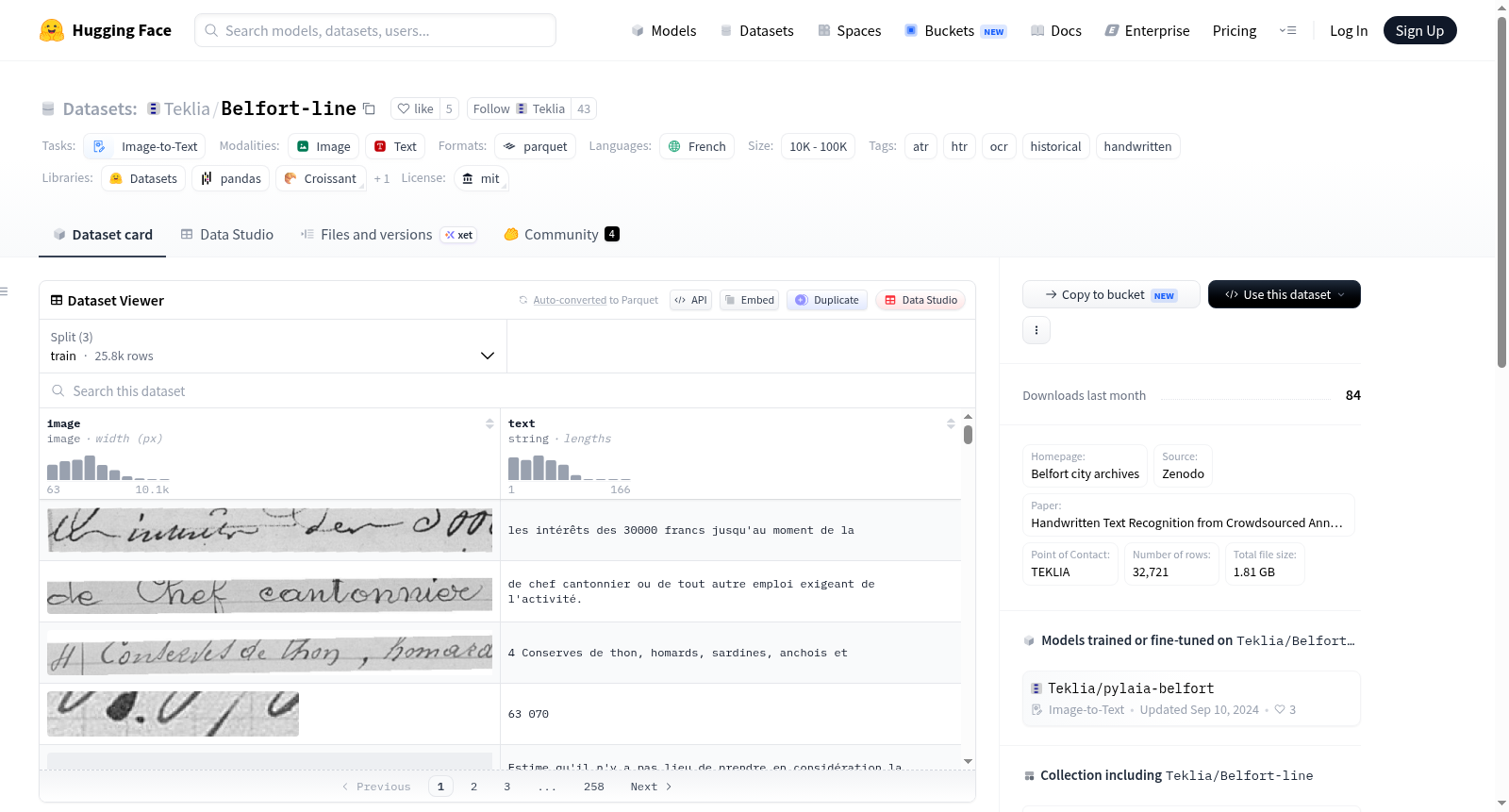Viewport: 1509px width, 812px height.
Task: Open Models in top navigation
Action: tap(664, 30)
